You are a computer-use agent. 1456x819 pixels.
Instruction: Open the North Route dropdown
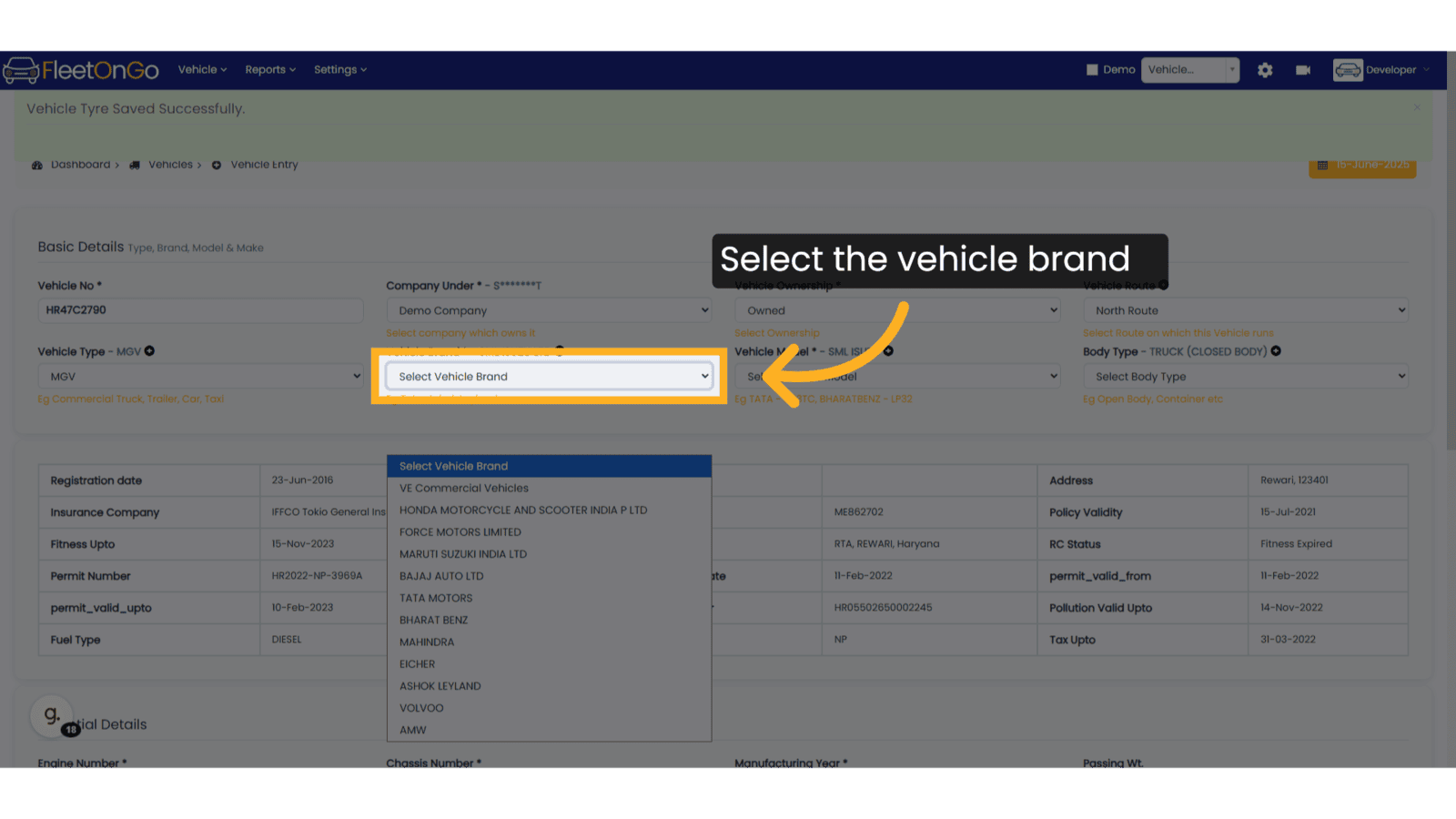(x=1246, y=310)
